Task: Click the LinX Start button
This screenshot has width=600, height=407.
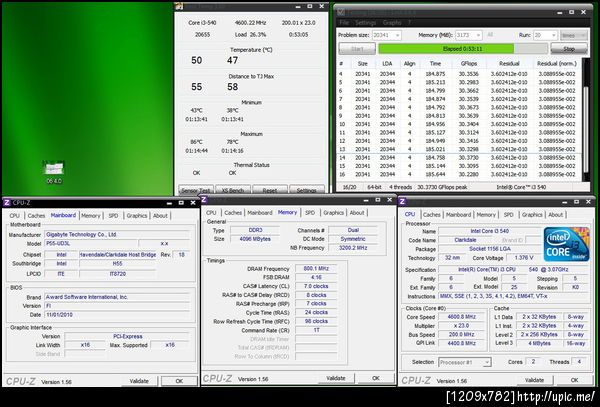Action: (357, 49)
